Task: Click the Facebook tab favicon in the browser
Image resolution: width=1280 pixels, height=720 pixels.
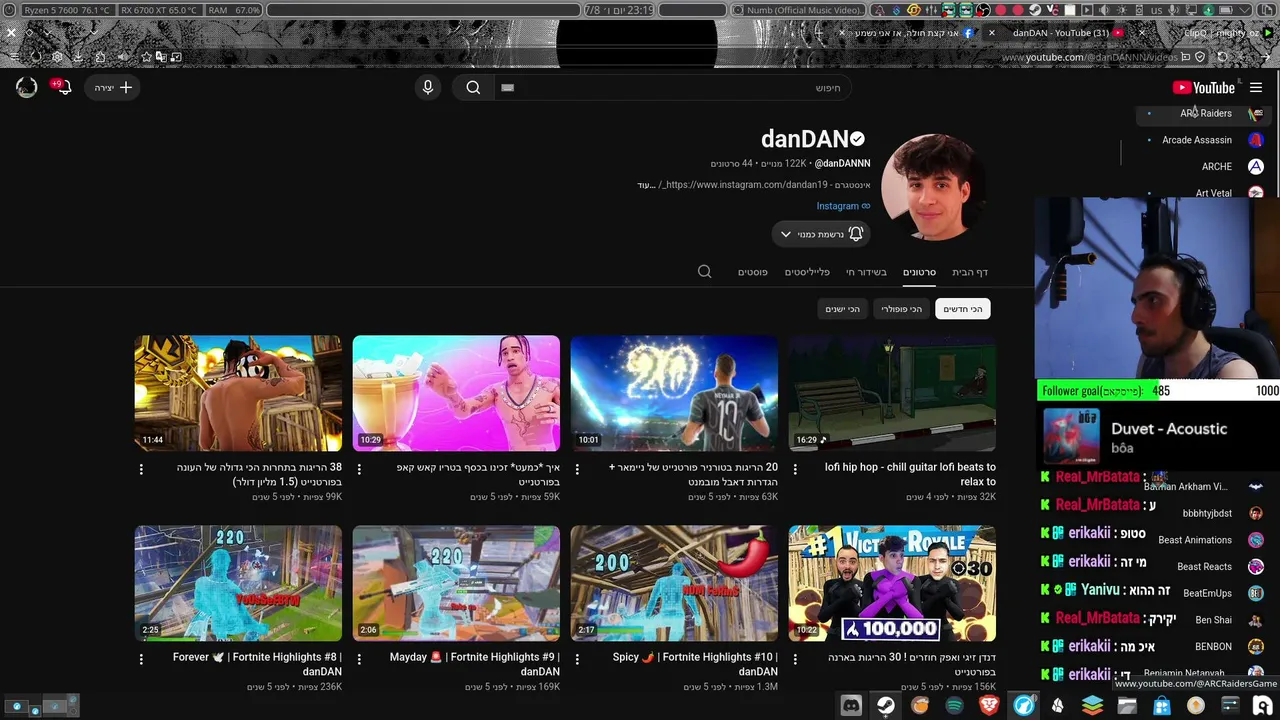Action: pos(968,33)
